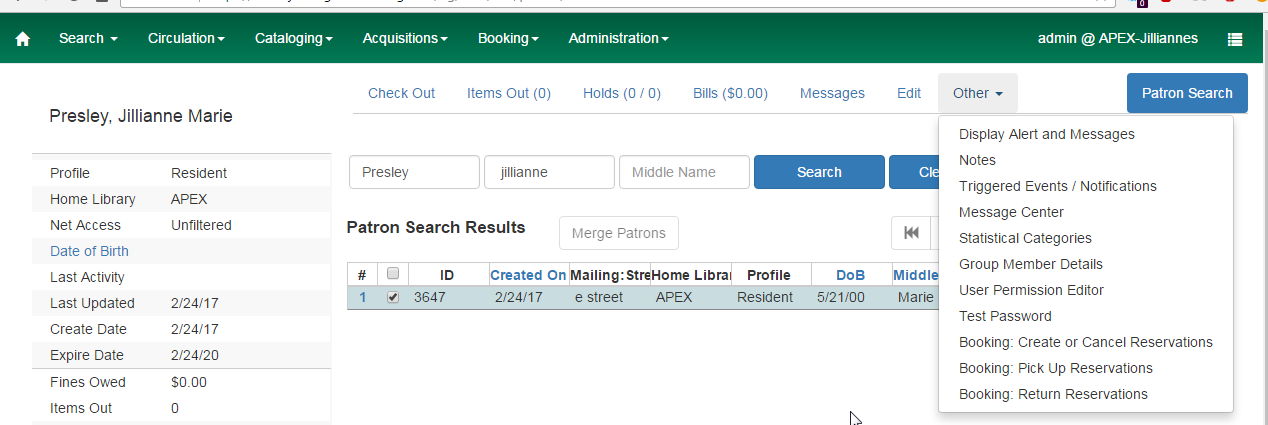Click the row number 1 link
This screenshot has height=425, width=1268.
click(x=363, y=297)
